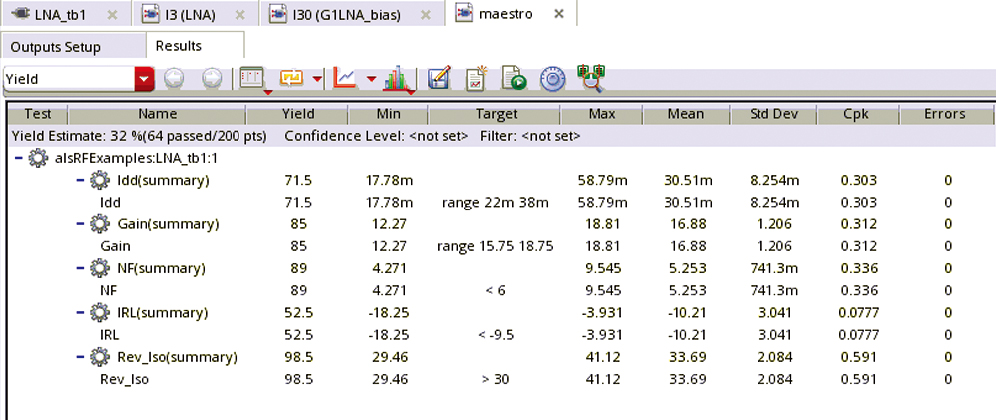This screenshot has height=420, width=996.
Task: Open the Yield results view dropdown
Action: pos(145,79)
